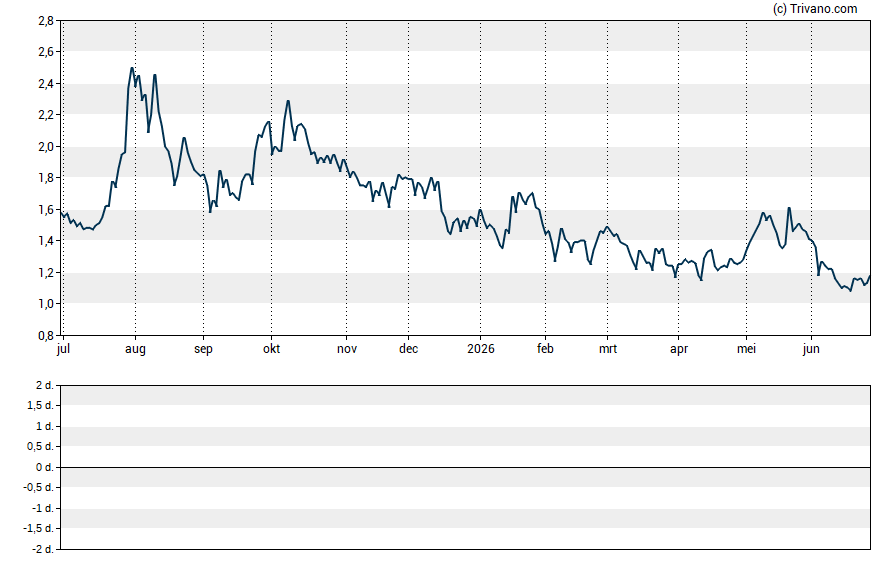
Task: Click the '-0,5 d.' lower chart axis label
Action: coord(38,487)
